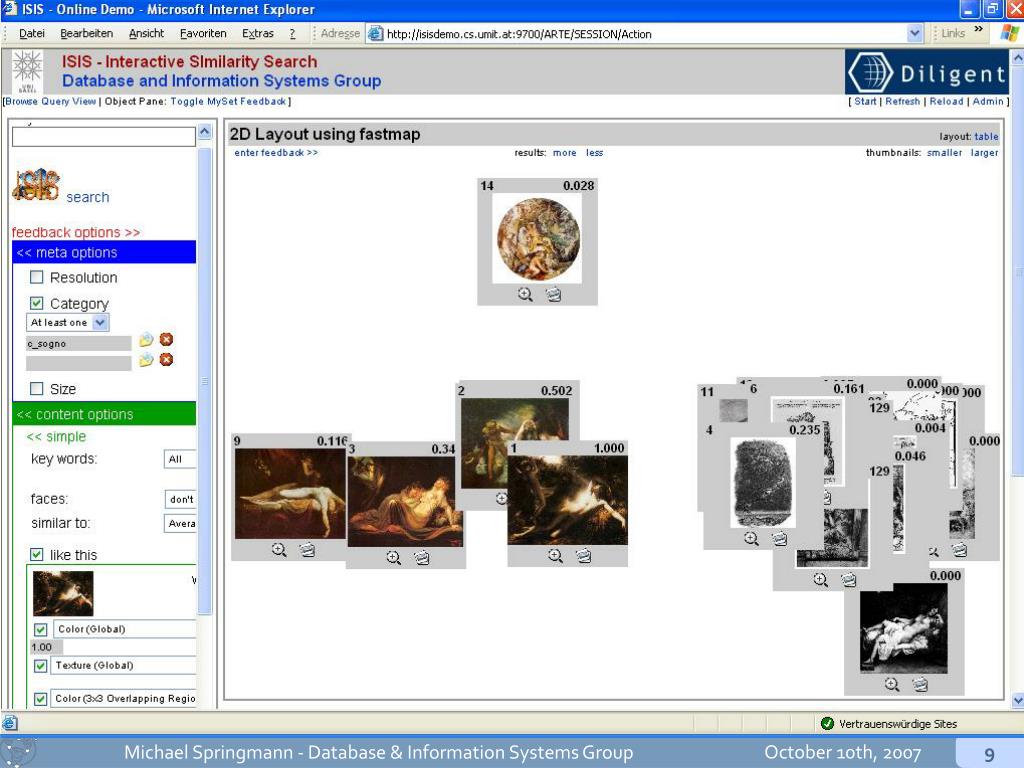Click the browse icon next to c_sogno field
1024x768 pixels.
(147, 340)
